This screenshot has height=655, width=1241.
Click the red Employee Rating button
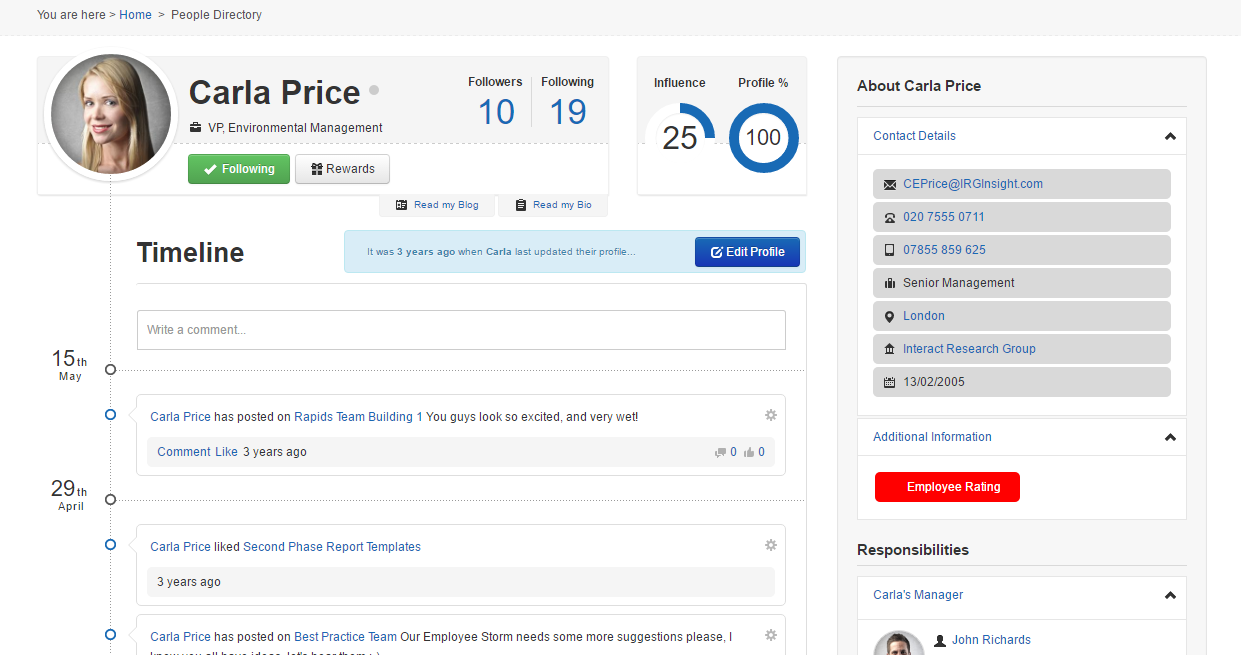(x=947, y=487)
